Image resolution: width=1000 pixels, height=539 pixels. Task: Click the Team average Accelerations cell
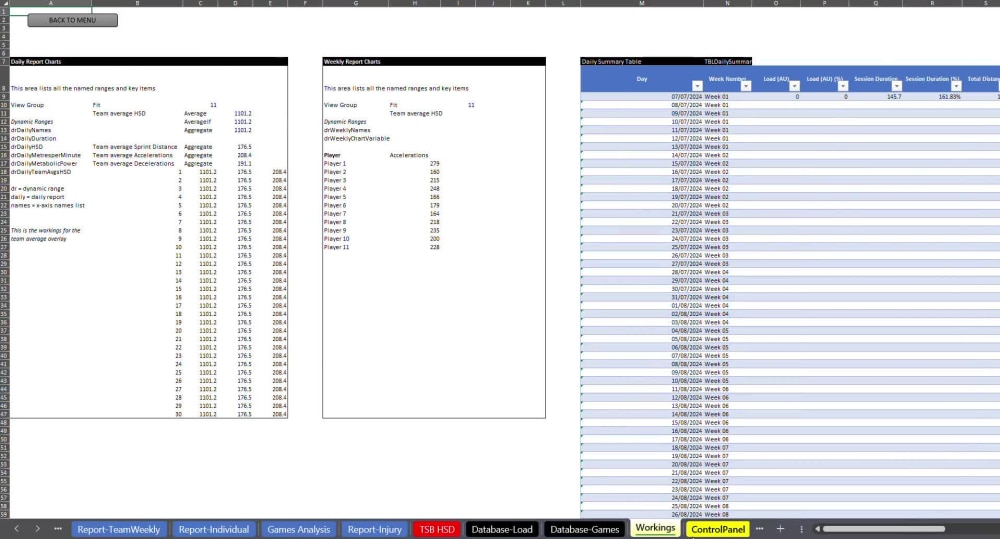[x=133, y=155]
